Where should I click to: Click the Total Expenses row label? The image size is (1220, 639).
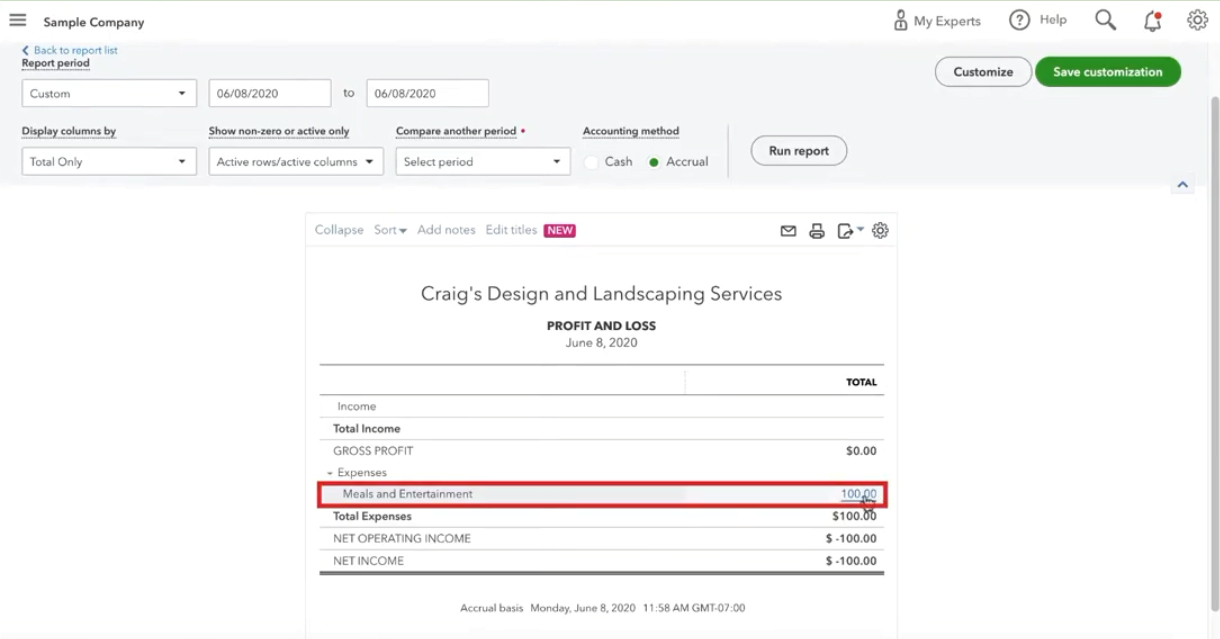pos(372,517)
